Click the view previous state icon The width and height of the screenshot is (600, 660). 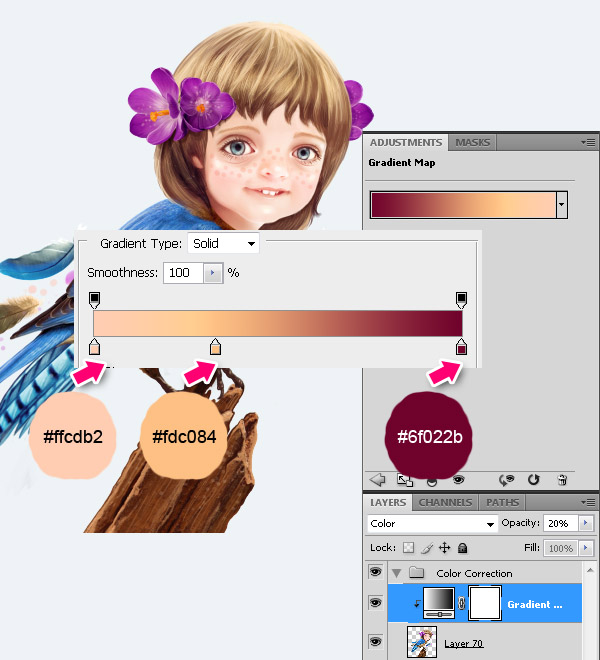[x=506, y=479]
